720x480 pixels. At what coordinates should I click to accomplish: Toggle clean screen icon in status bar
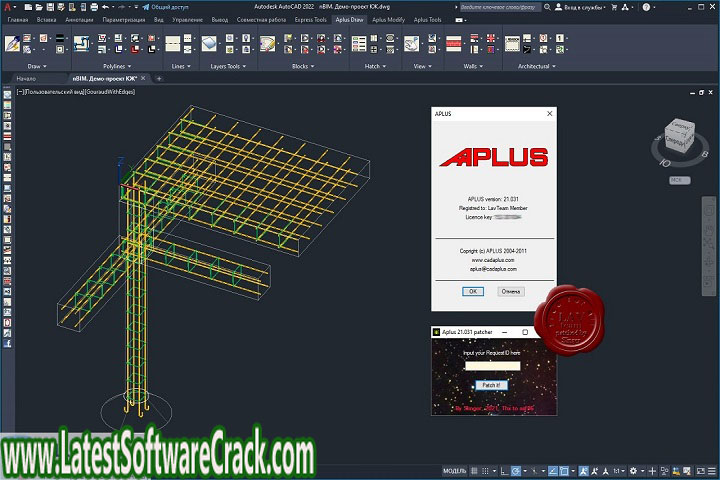[701, 471]
